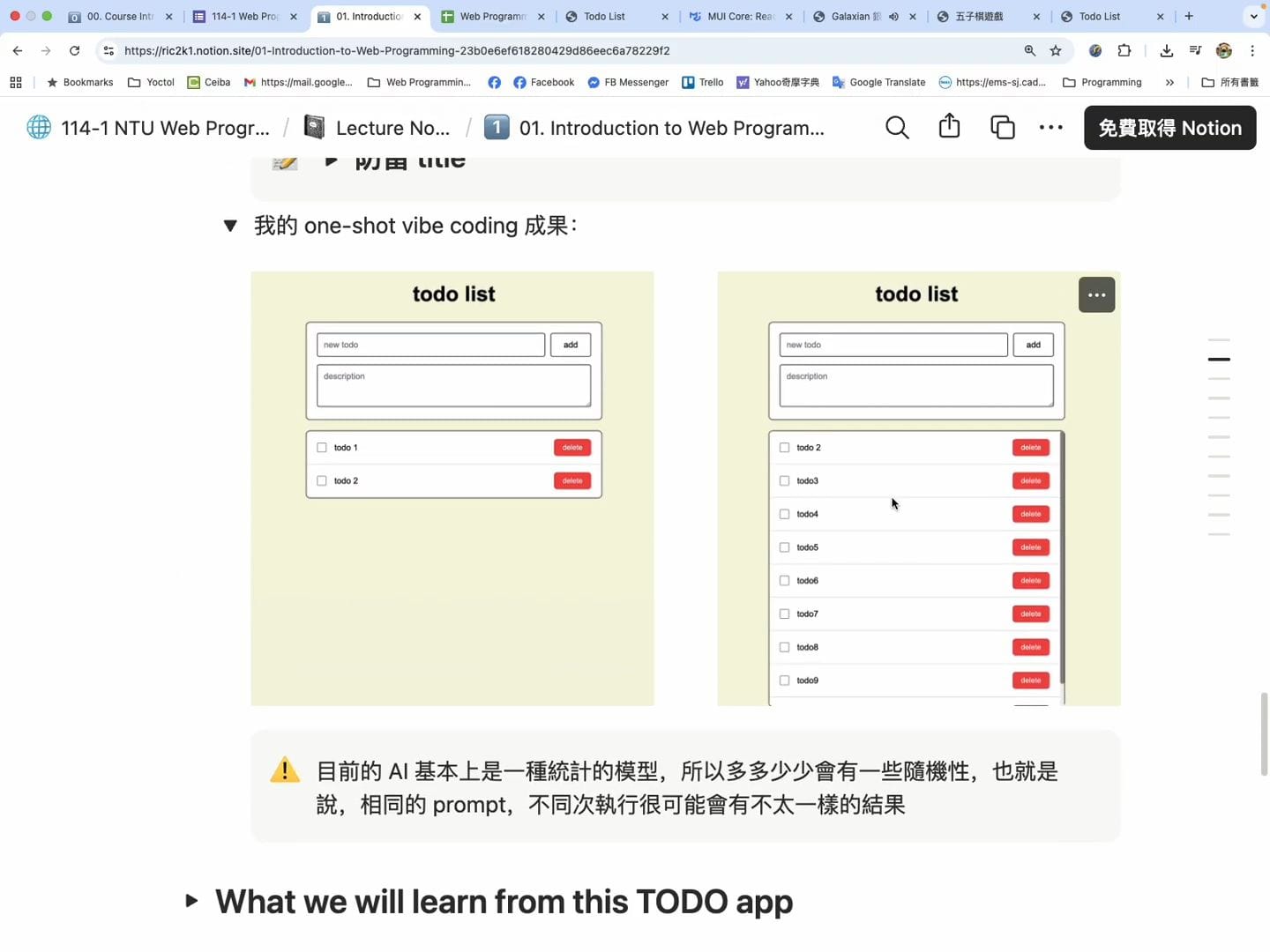Image resolution: width=1270 pixels, height=952 pixels.
Task: Click the left todo list screenshot
Action: tap(452, 488)
